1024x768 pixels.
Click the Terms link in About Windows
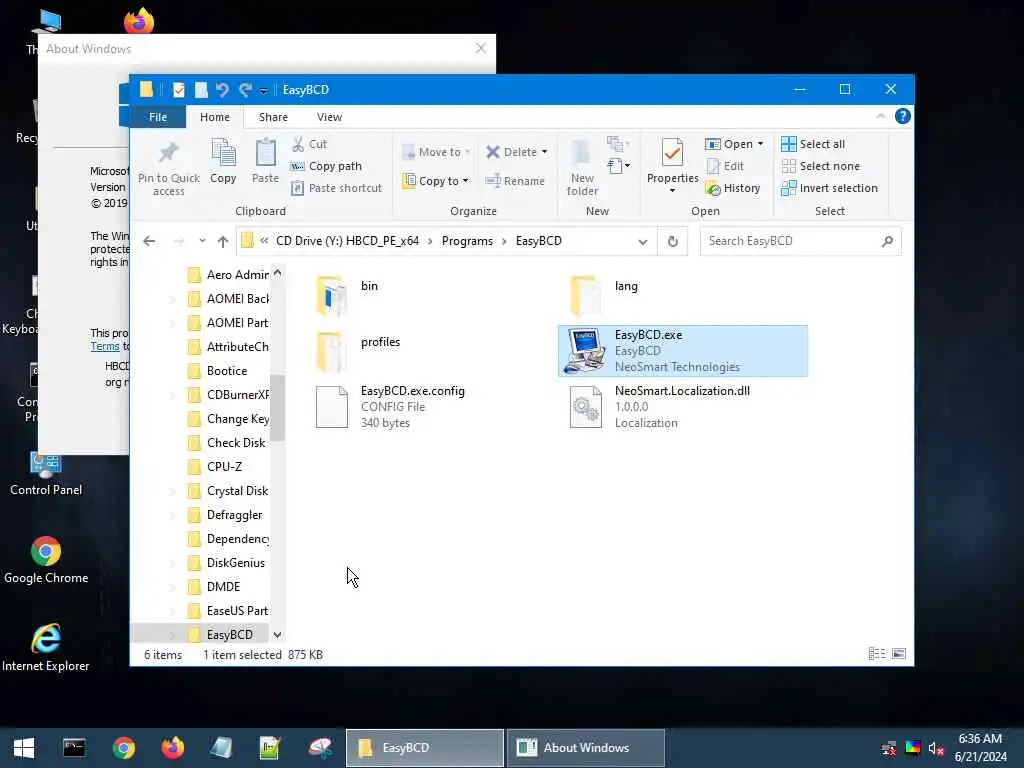(x=104, y=346)
